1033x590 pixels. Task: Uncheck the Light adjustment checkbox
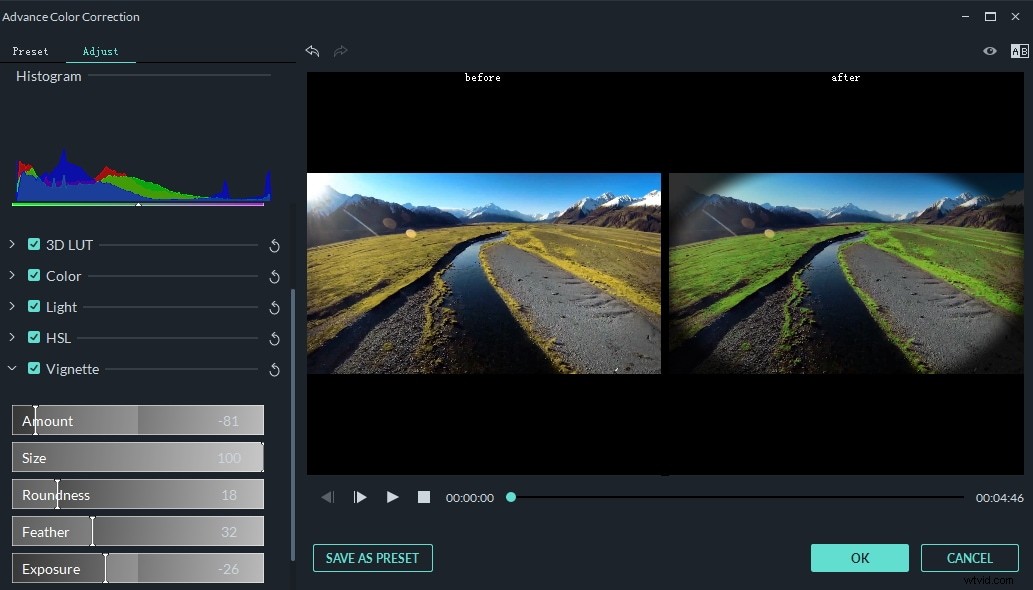click(33, 307)
